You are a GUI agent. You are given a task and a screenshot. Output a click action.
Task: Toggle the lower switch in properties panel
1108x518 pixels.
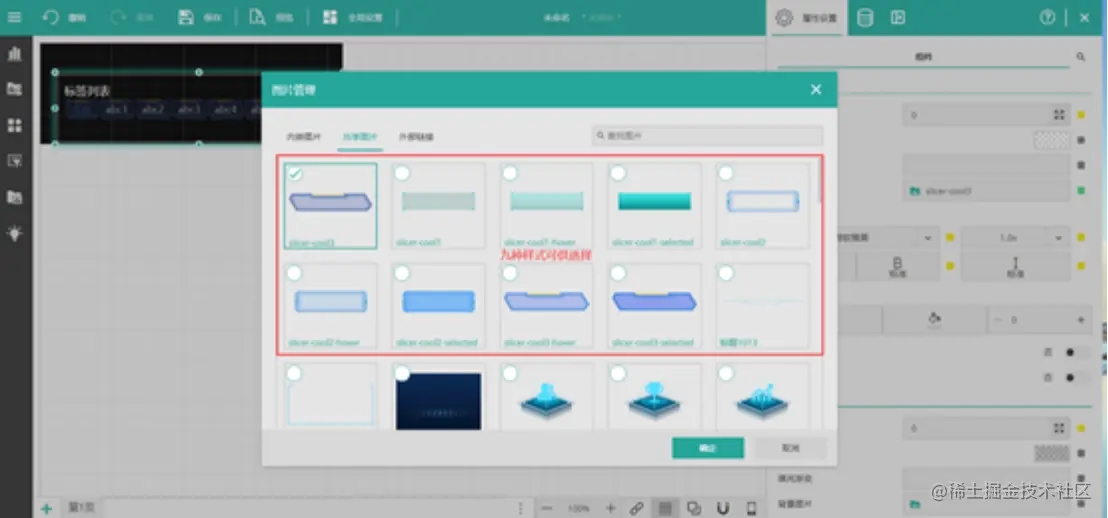click(1077, 378)
